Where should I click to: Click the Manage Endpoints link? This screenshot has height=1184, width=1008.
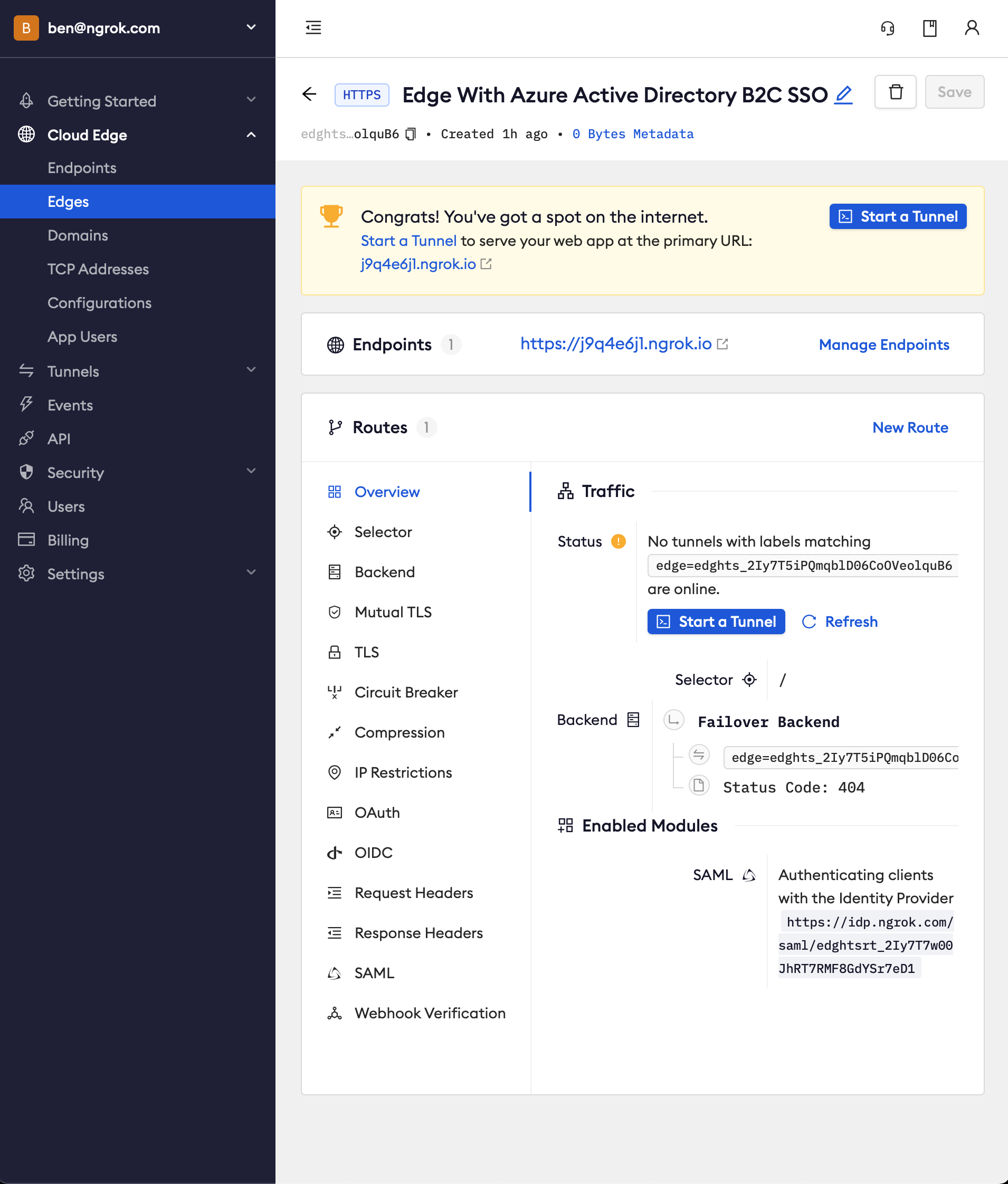tap(884, 345)
